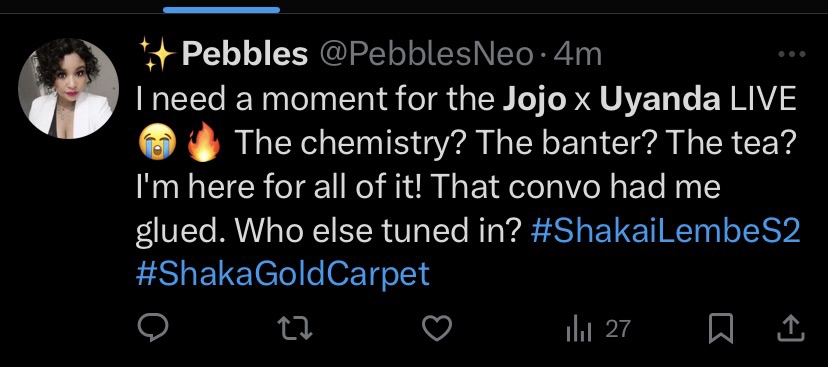Viewport: 828px width, 367px height.
Task: Click the 4m timestamp of the tweet
Action: [577, 54]
